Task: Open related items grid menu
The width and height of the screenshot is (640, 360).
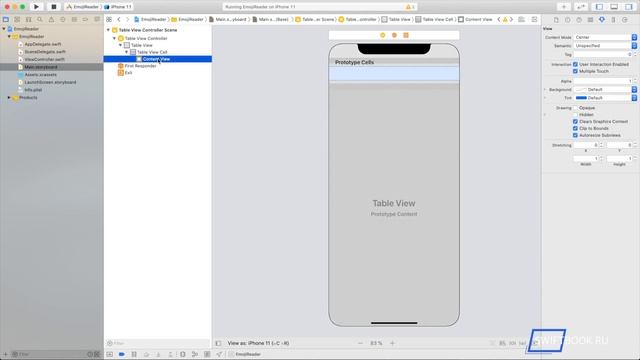Action: [109, 19]
